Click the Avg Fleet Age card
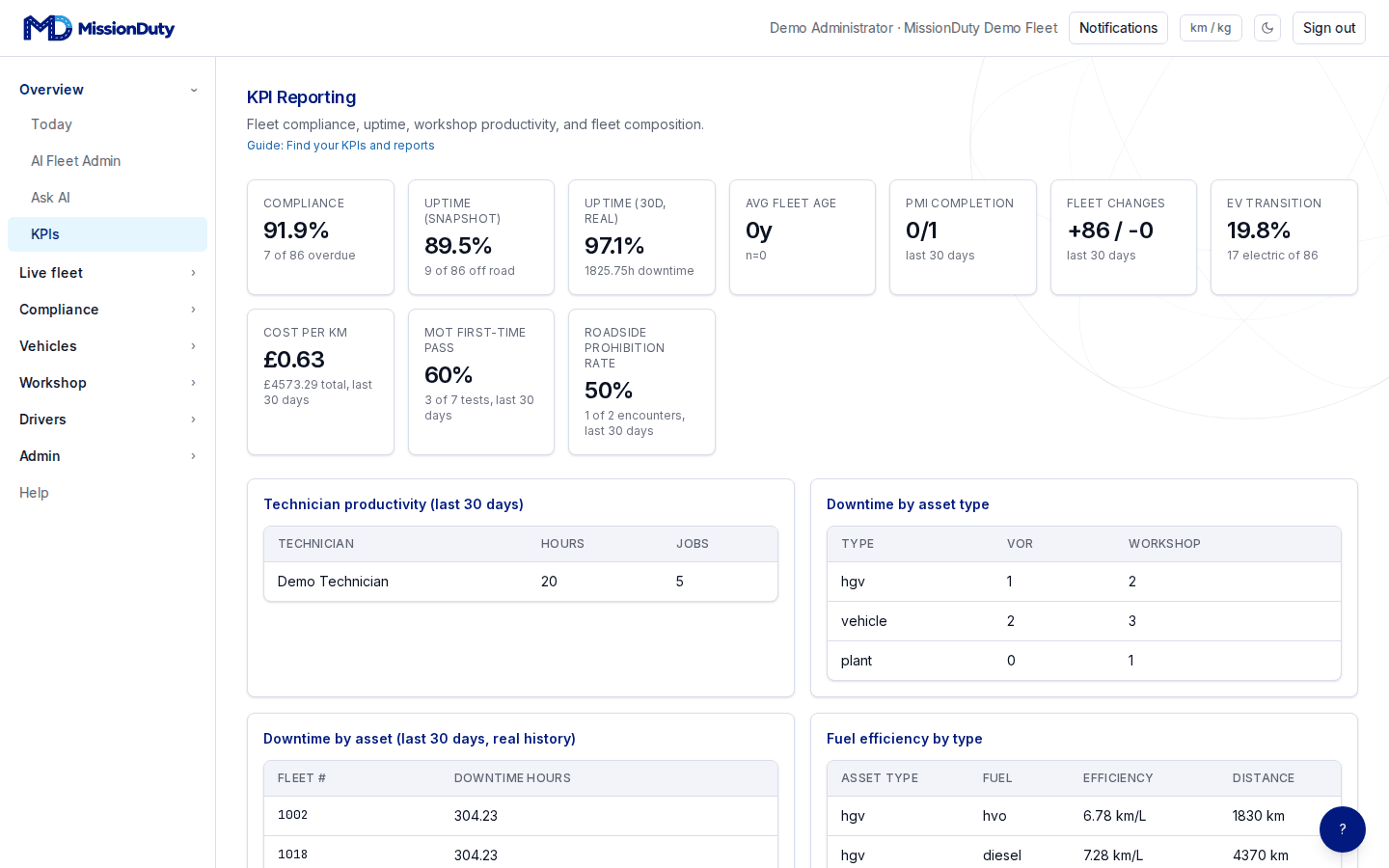This screenshot has width=1389, height=868. coord(803,237)
